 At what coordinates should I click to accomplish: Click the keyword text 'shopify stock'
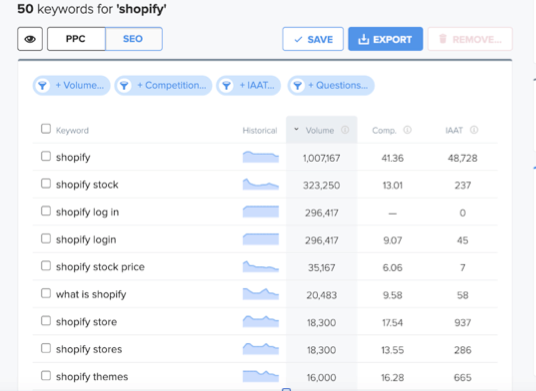(87, 185)
